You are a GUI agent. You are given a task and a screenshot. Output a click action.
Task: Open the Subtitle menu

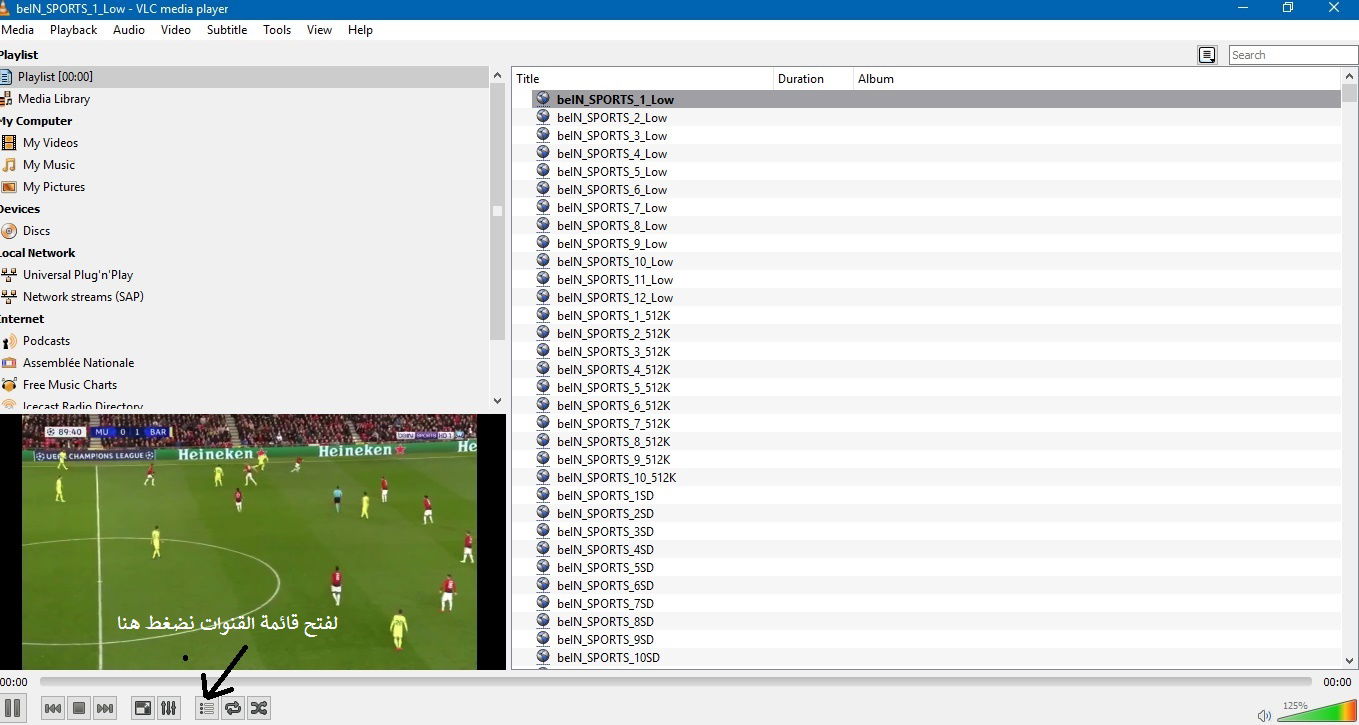coord(227,30)
